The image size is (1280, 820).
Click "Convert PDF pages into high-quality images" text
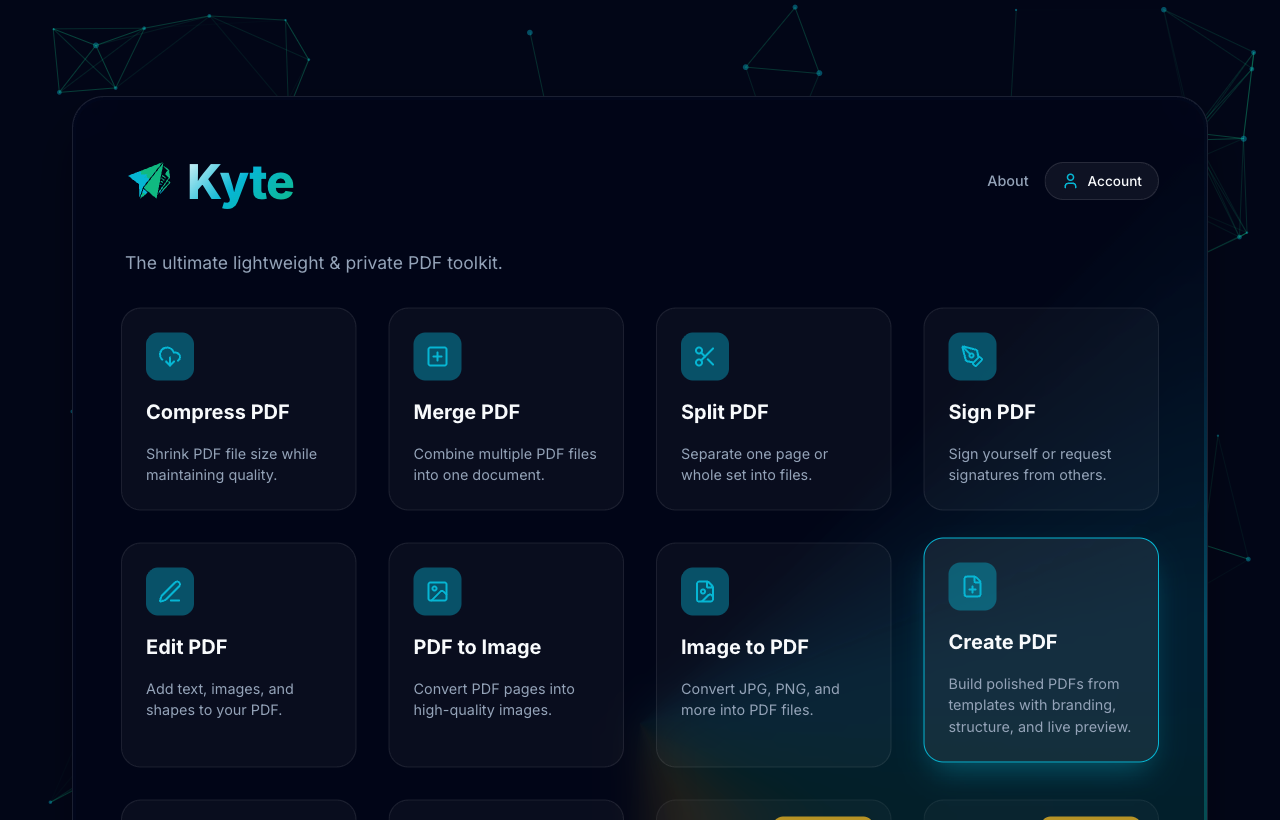click(494, 699)
